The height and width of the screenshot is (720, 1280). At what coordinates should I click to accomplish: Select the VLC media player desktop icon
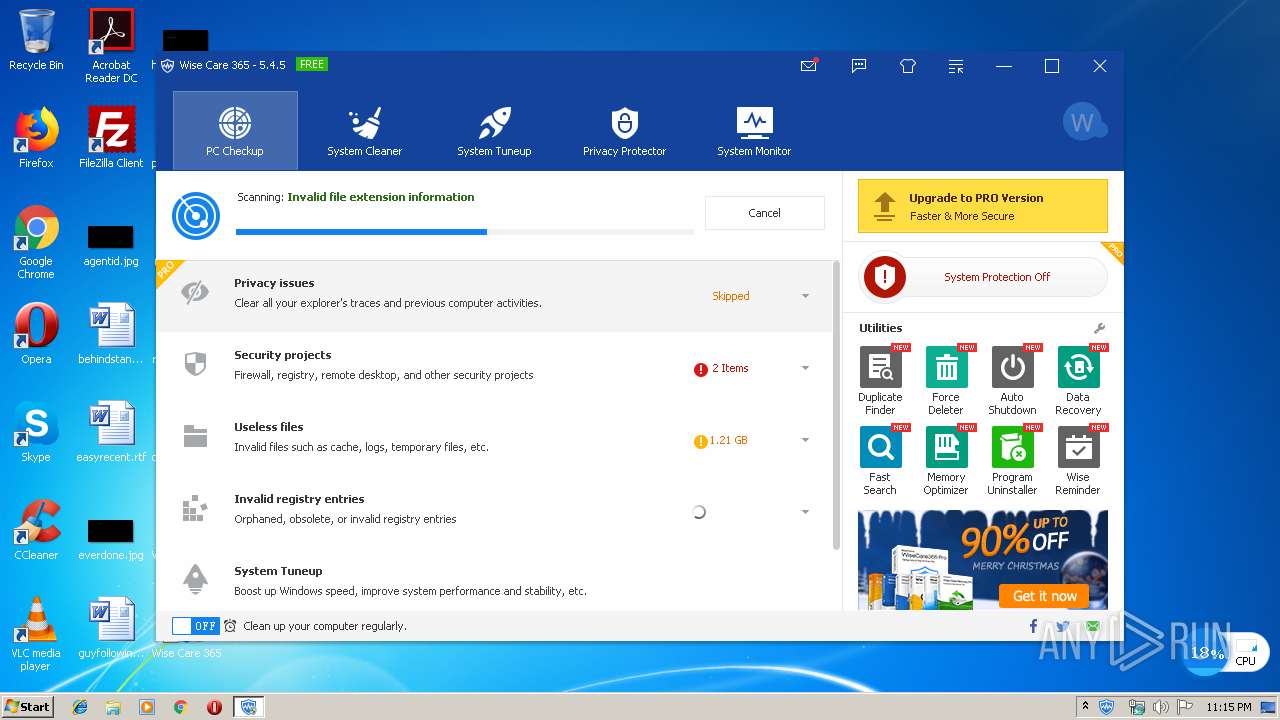click(36, 634)
